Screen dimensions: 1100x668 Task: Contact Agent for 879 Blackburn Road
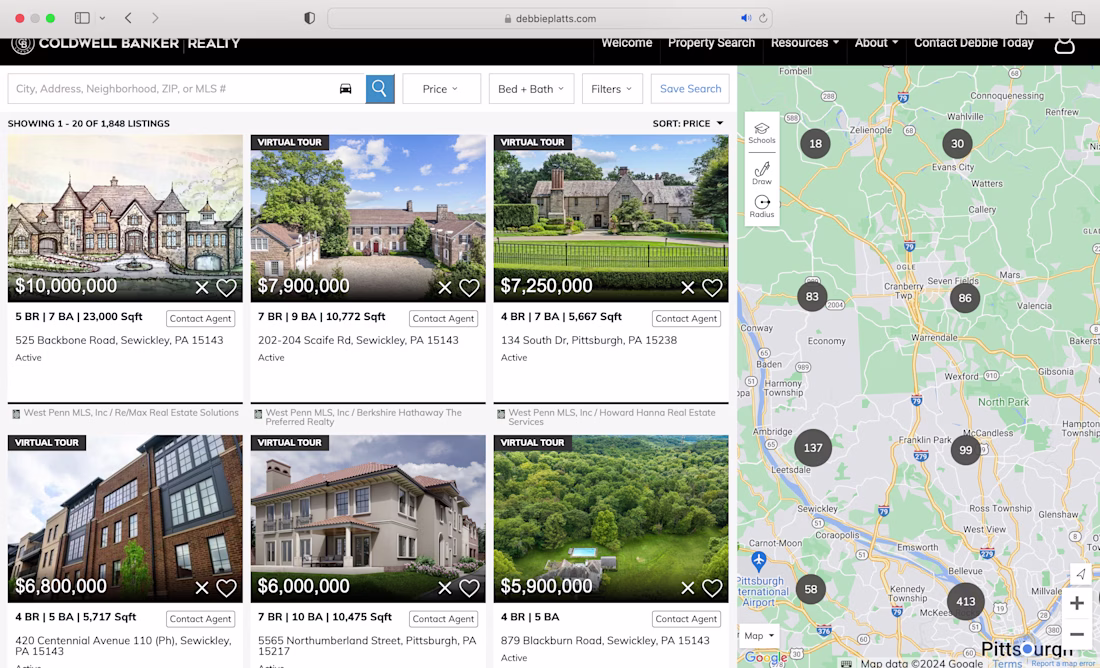pos(686,619)
